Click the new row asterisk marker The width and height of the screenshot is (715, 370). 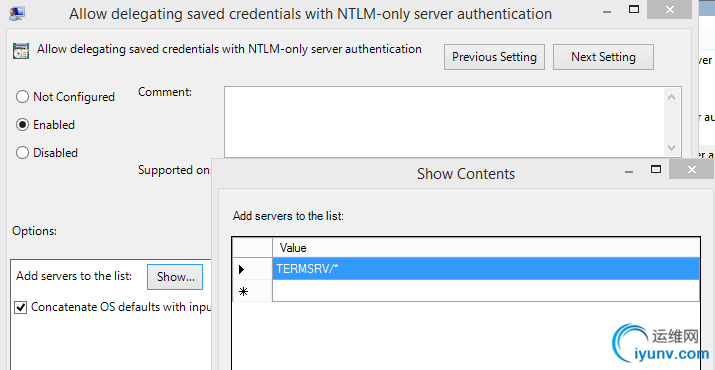pos(244,292)
